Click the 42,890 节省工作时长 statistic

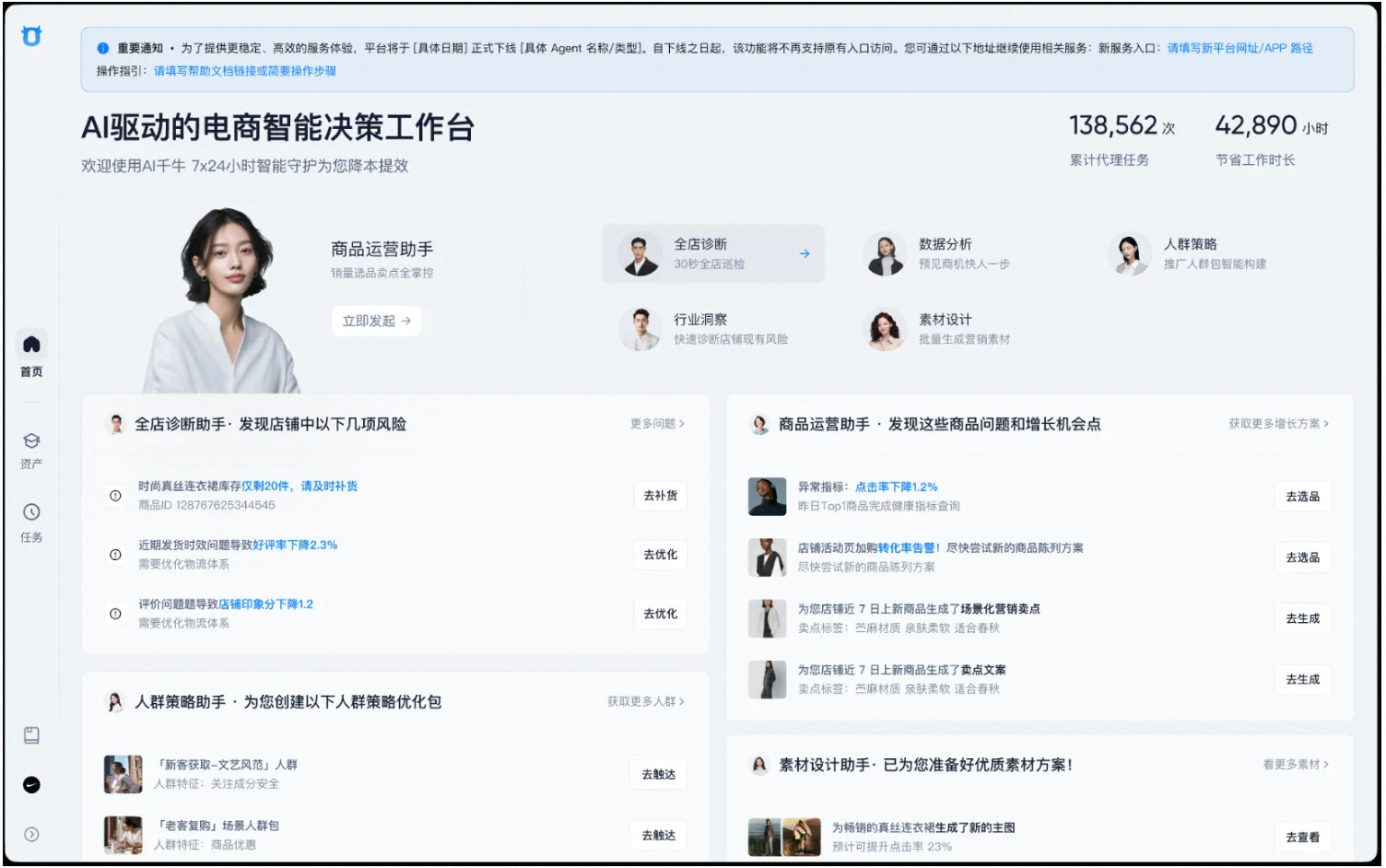click(x=1272, y=139)
